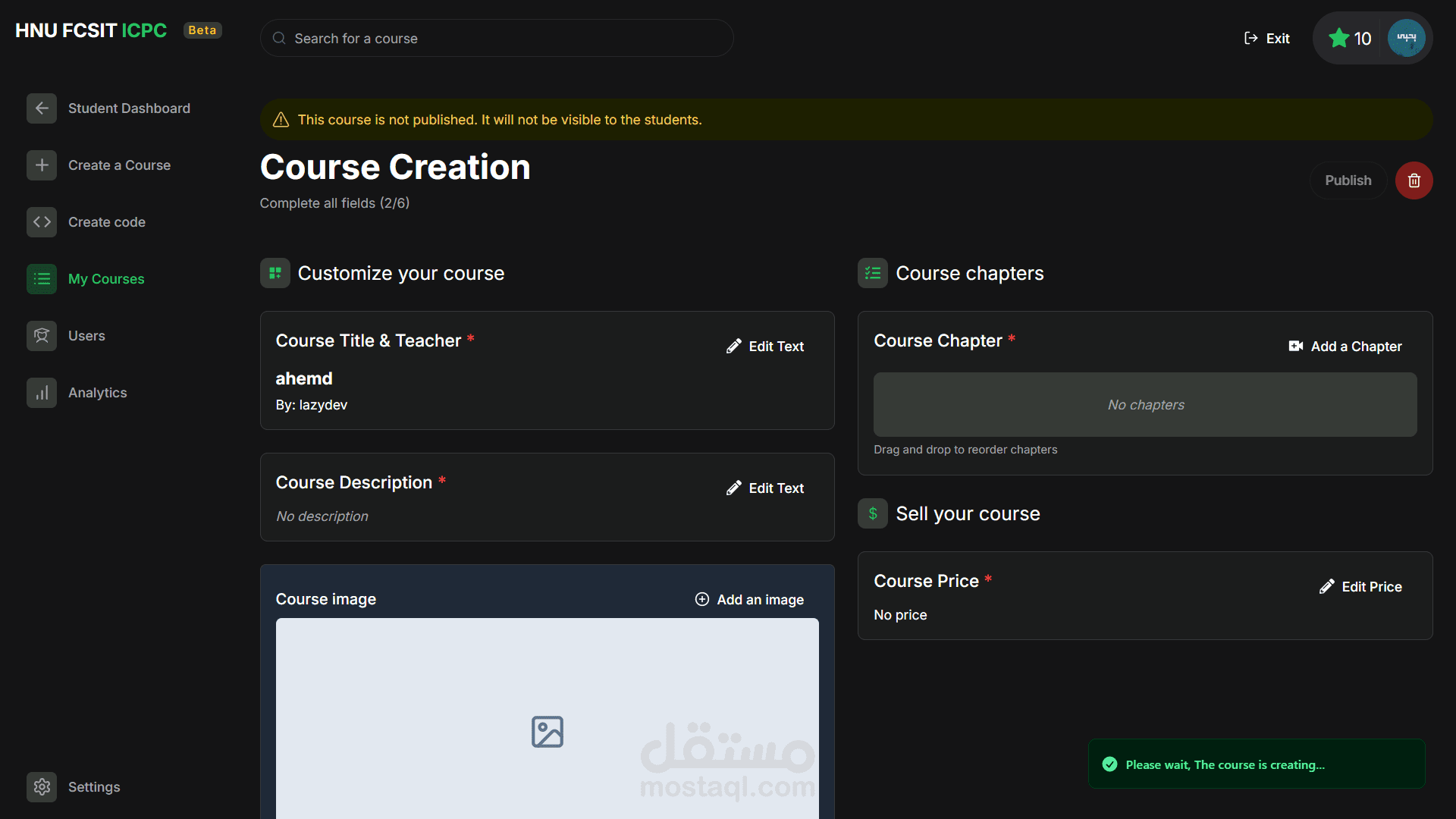Click the image placeholder icon in Course image
Viewport: 1456px width, 819px height.
[547, 732]
